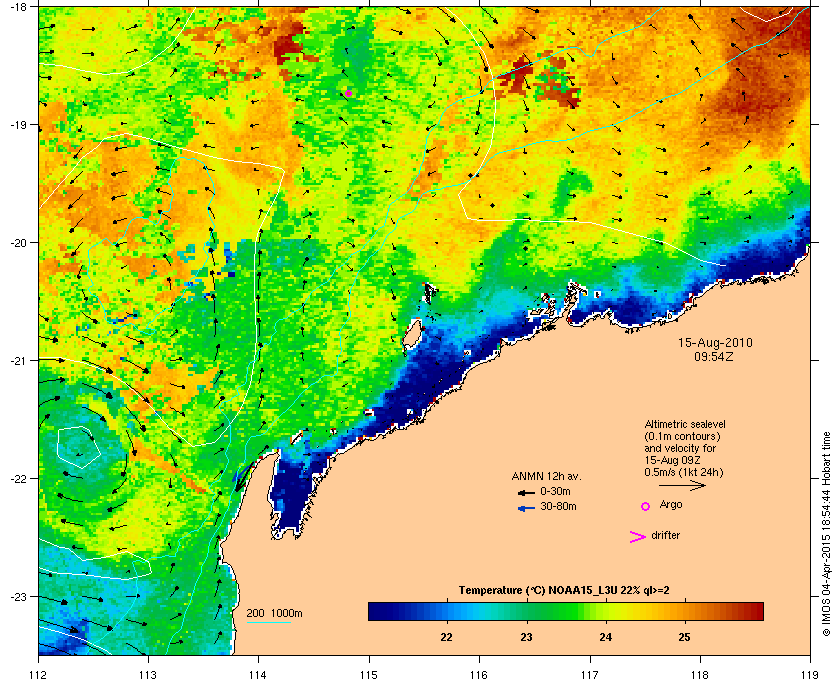840x680 pixels.
Task: Click latitude axis label '-19'
Action: tap(17, 125)
